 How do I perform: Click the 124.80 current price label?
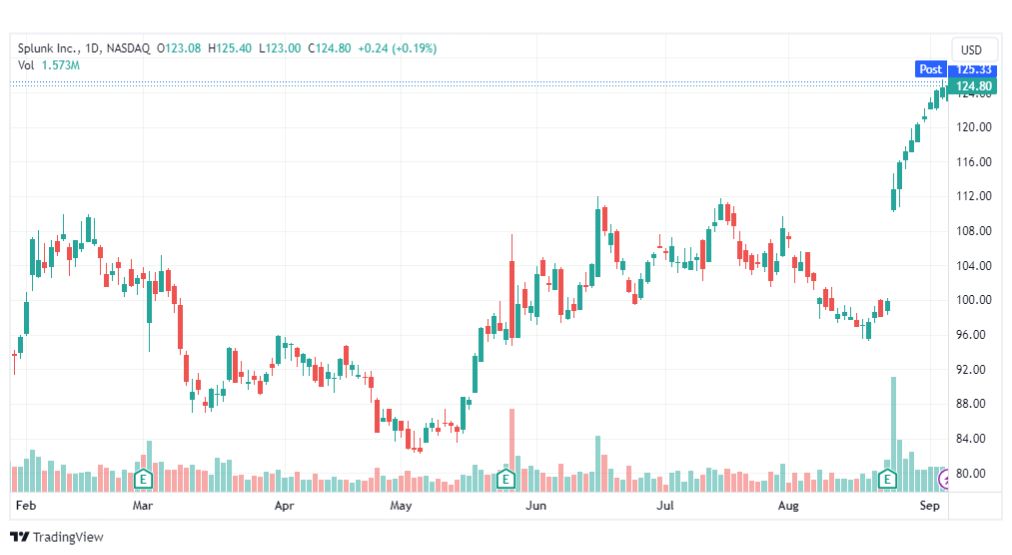point(973,86)
